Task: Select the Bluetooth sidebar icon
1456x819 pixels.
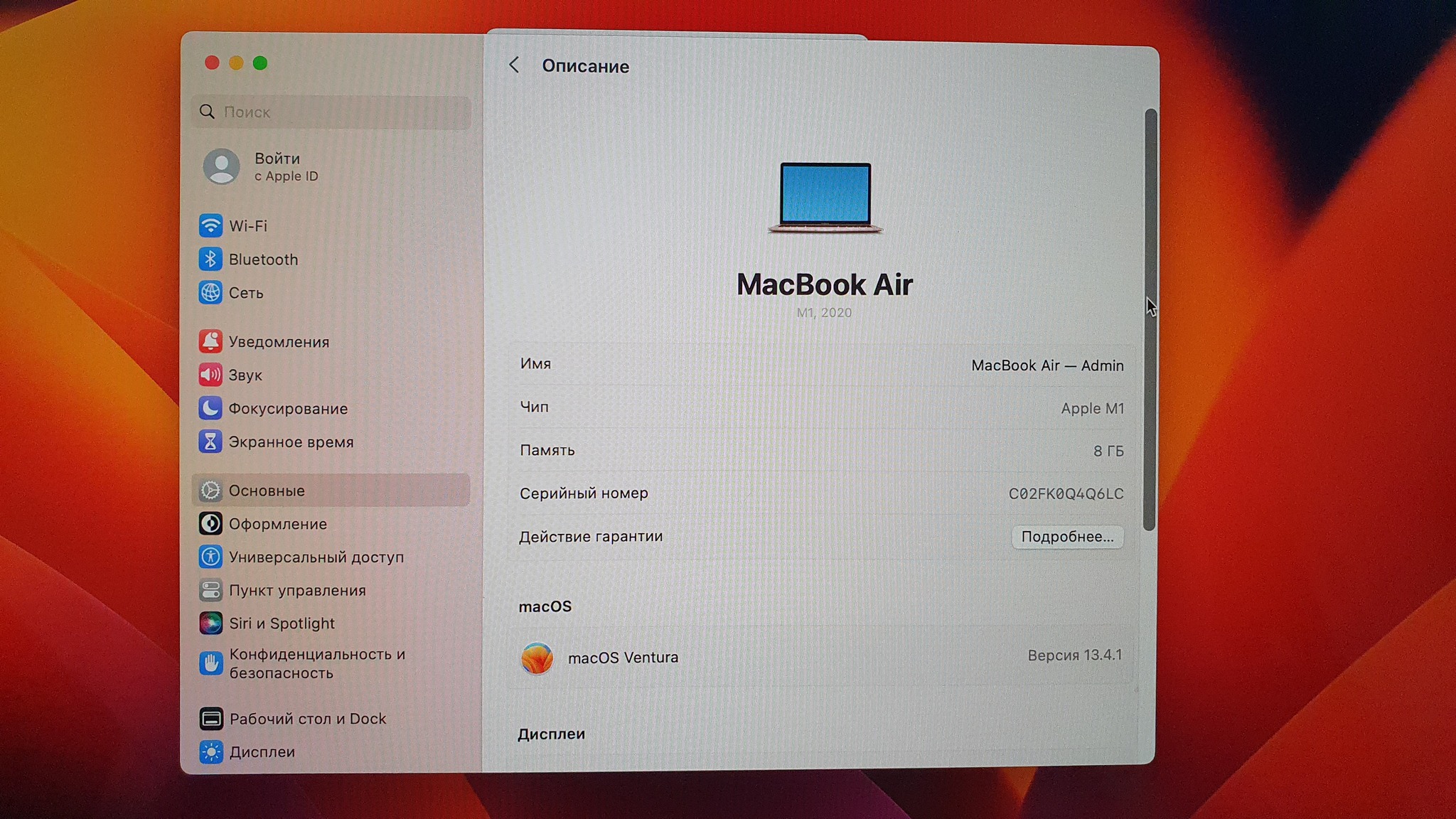Action: point(210,259)
